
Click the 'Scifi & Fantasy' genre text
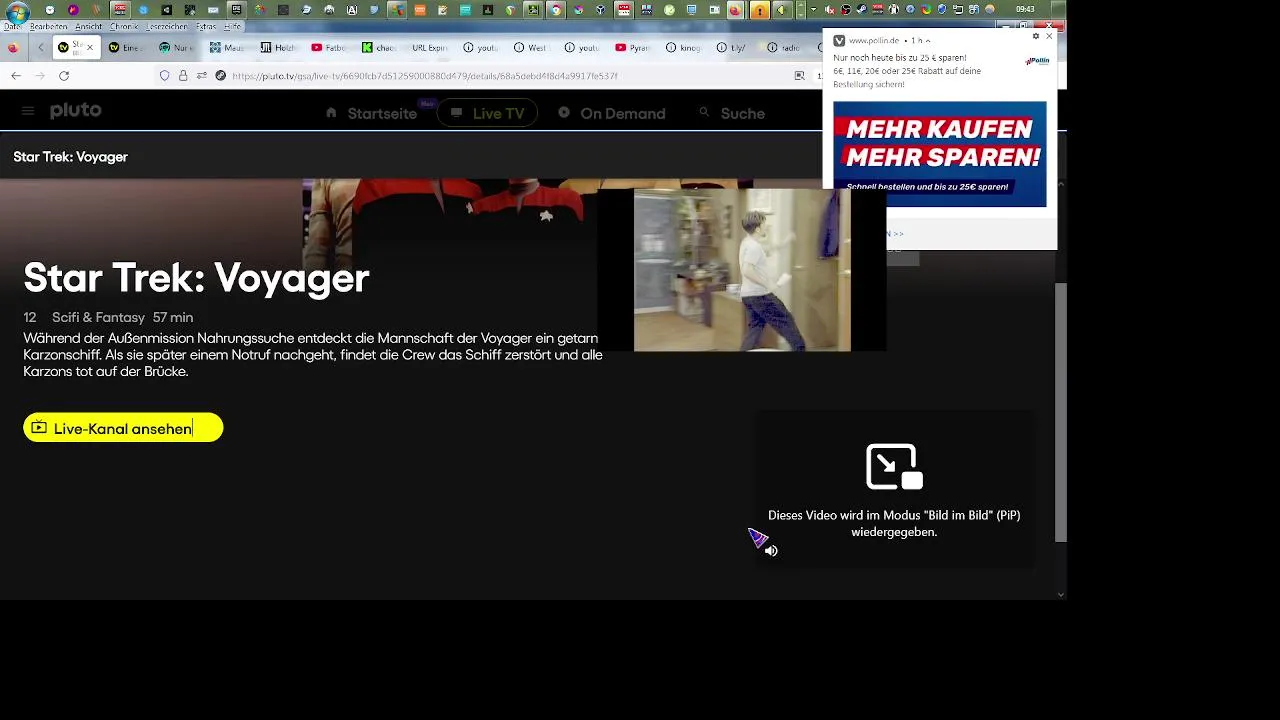(98, 317)
